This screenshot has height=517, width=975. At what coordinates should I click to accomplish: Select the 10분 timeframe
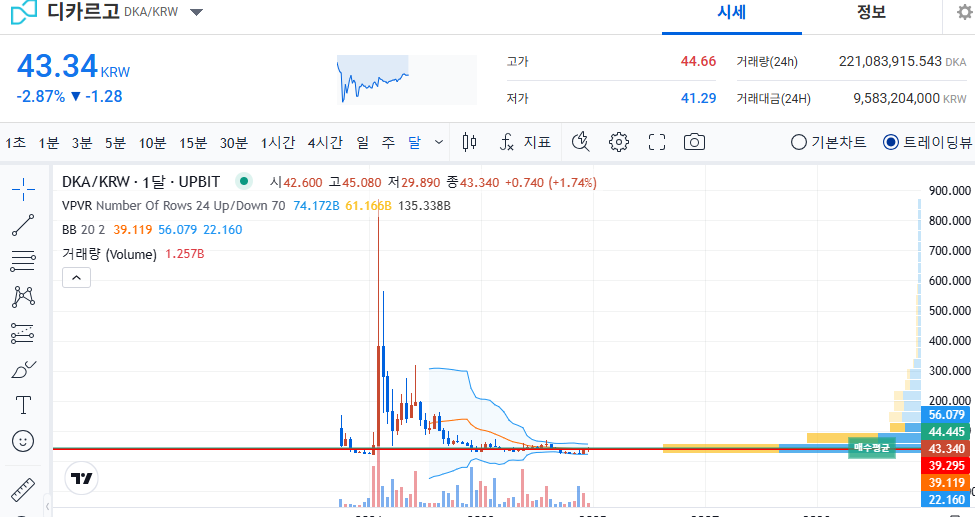(x=152, y=142)
